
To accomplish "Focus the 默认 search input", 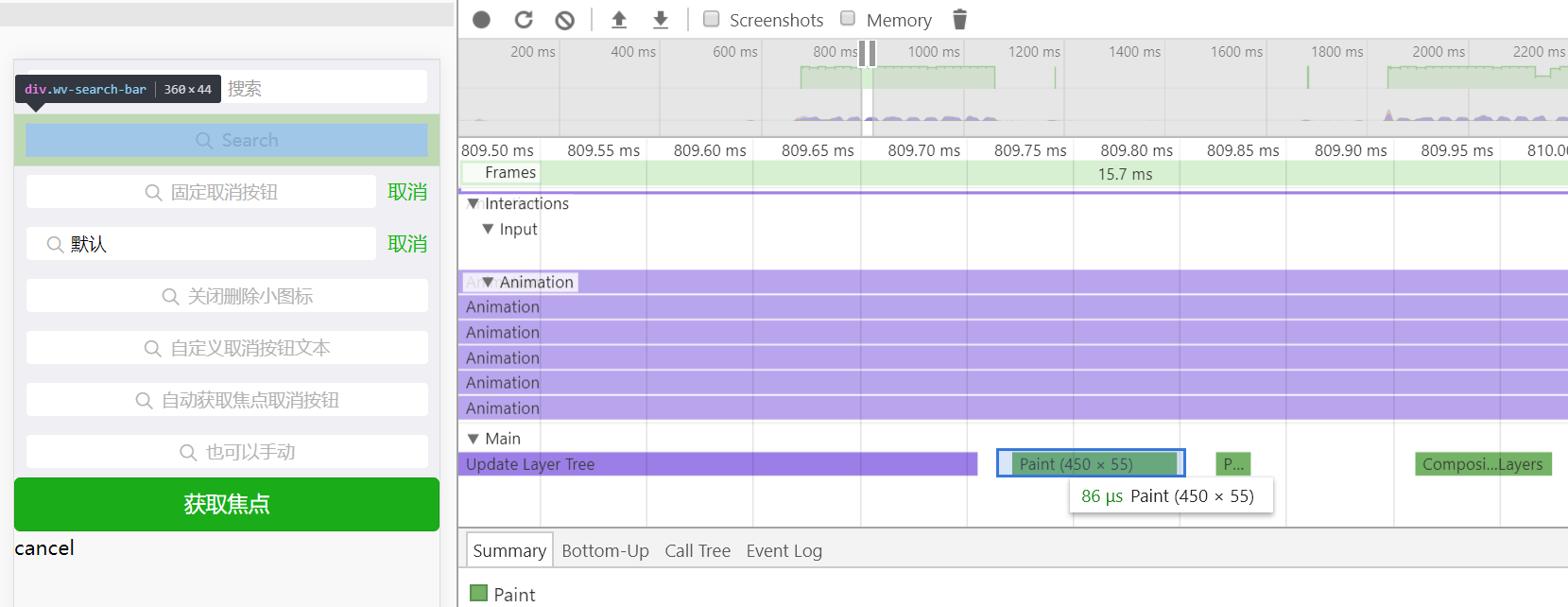I will (201, 244).
